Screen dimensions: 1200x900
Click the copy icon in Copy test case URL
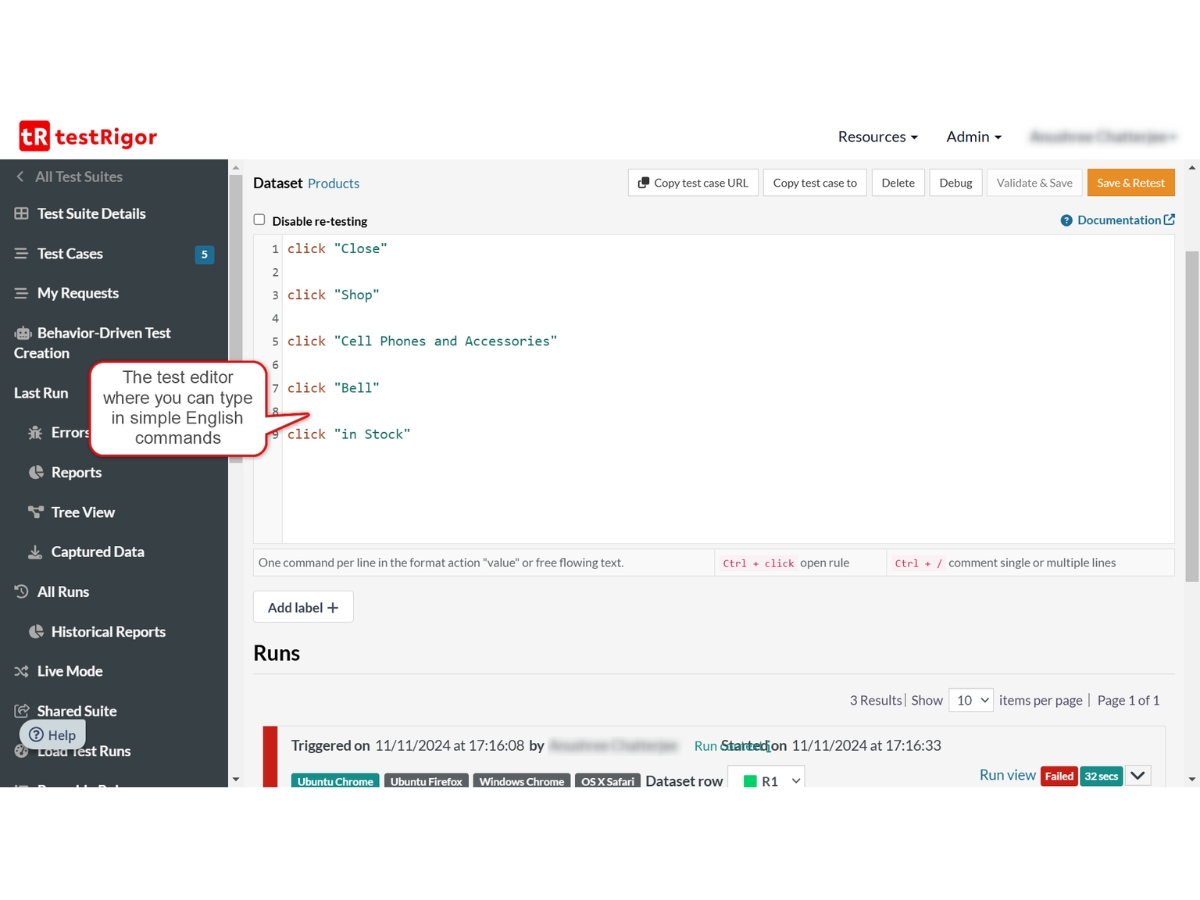pos(644,183)
